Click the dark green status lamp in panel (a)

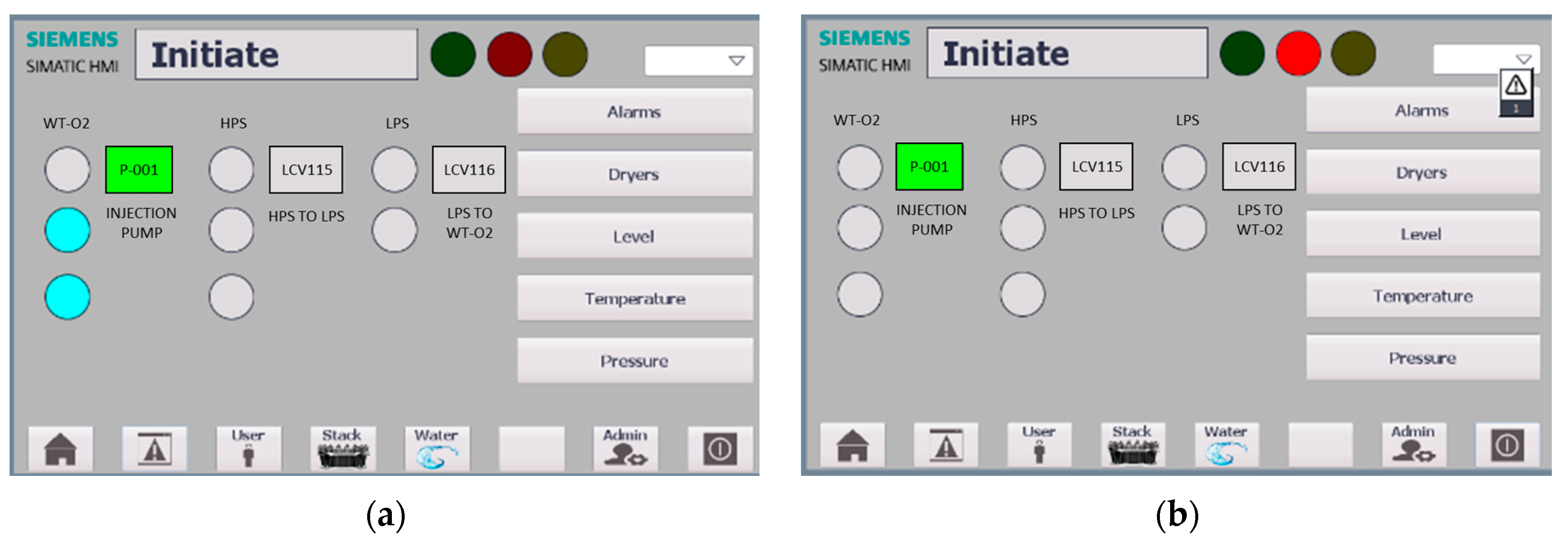(453, 55)
